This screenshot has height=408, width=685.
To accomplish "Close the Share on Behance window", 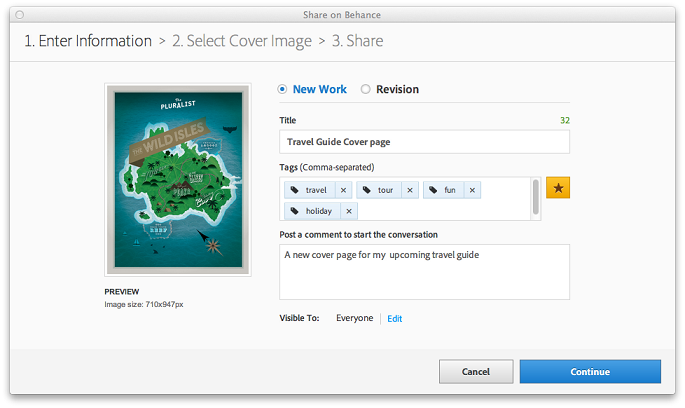I will [20, 15].
